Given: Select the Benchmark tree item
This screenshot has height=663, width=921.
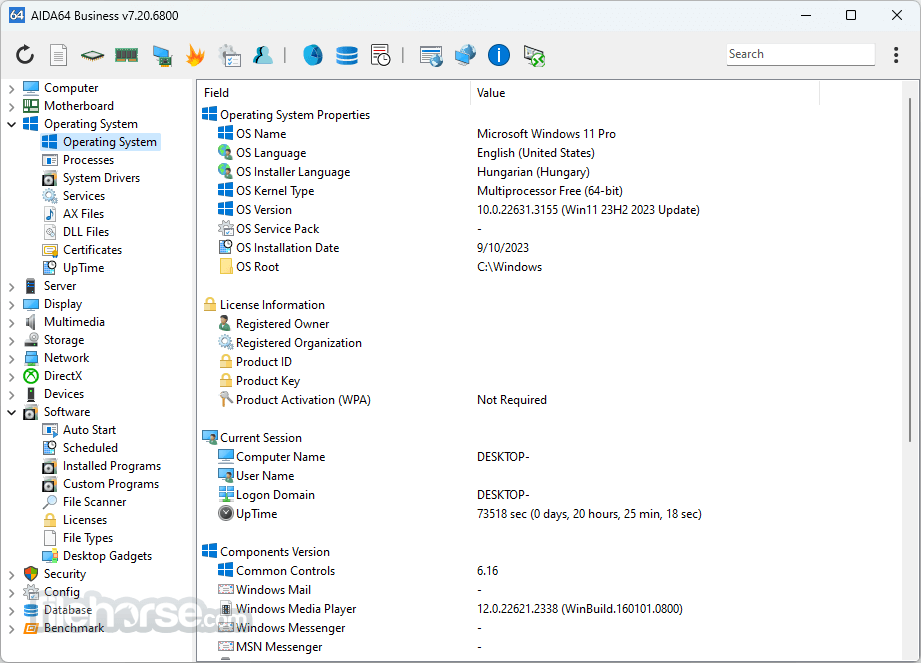Looking at the screenshot, I should tap(73, 628).
